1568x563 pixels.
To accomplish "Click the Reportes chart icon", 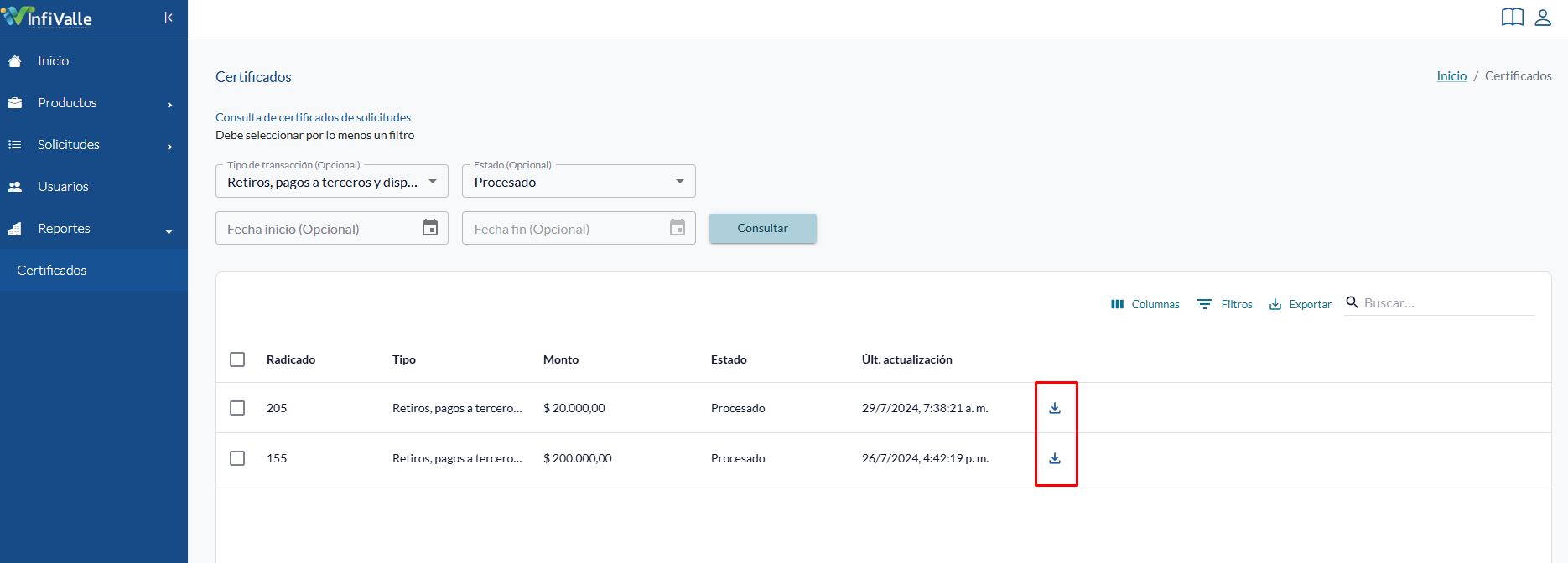I will (14, 229).
